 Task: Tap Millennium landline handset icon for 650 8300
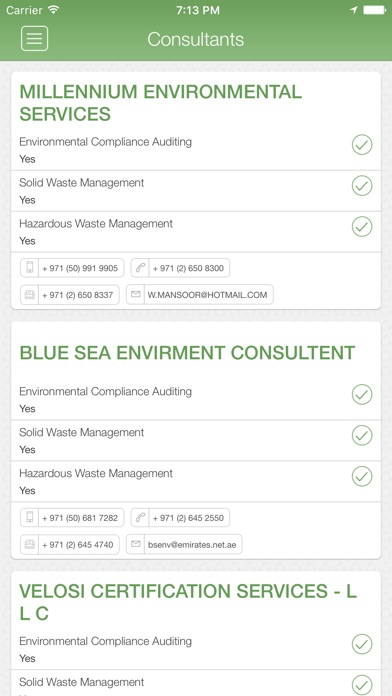(140, 268)
